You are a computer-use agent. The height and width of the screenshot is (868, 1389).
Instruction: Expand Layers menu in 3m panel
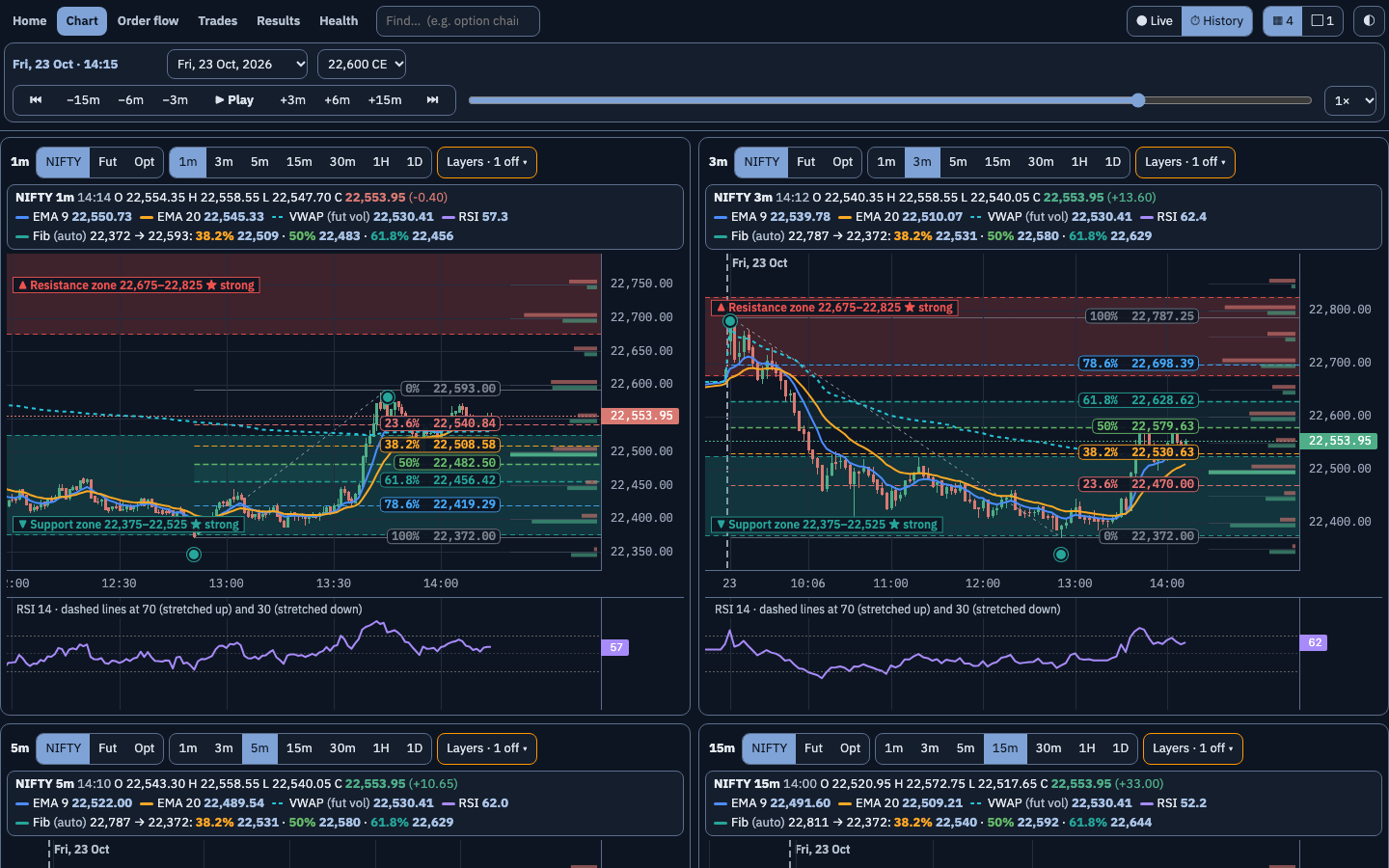click(1185, 162)
